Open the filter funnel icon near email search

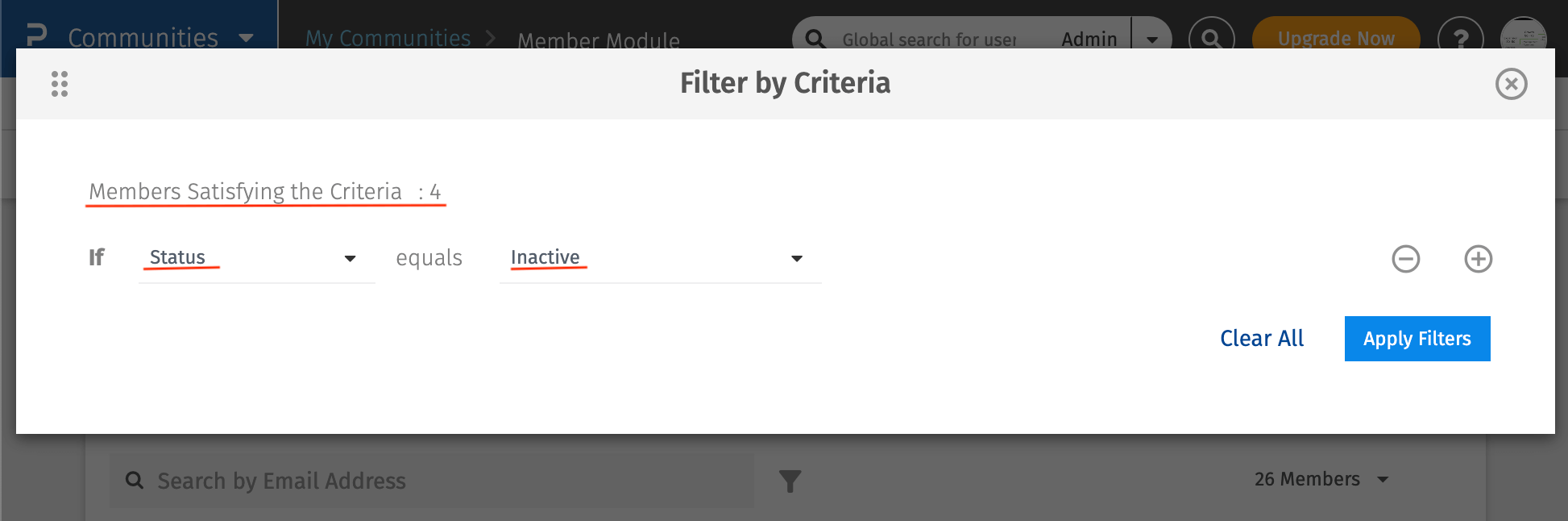pos(790,480)
